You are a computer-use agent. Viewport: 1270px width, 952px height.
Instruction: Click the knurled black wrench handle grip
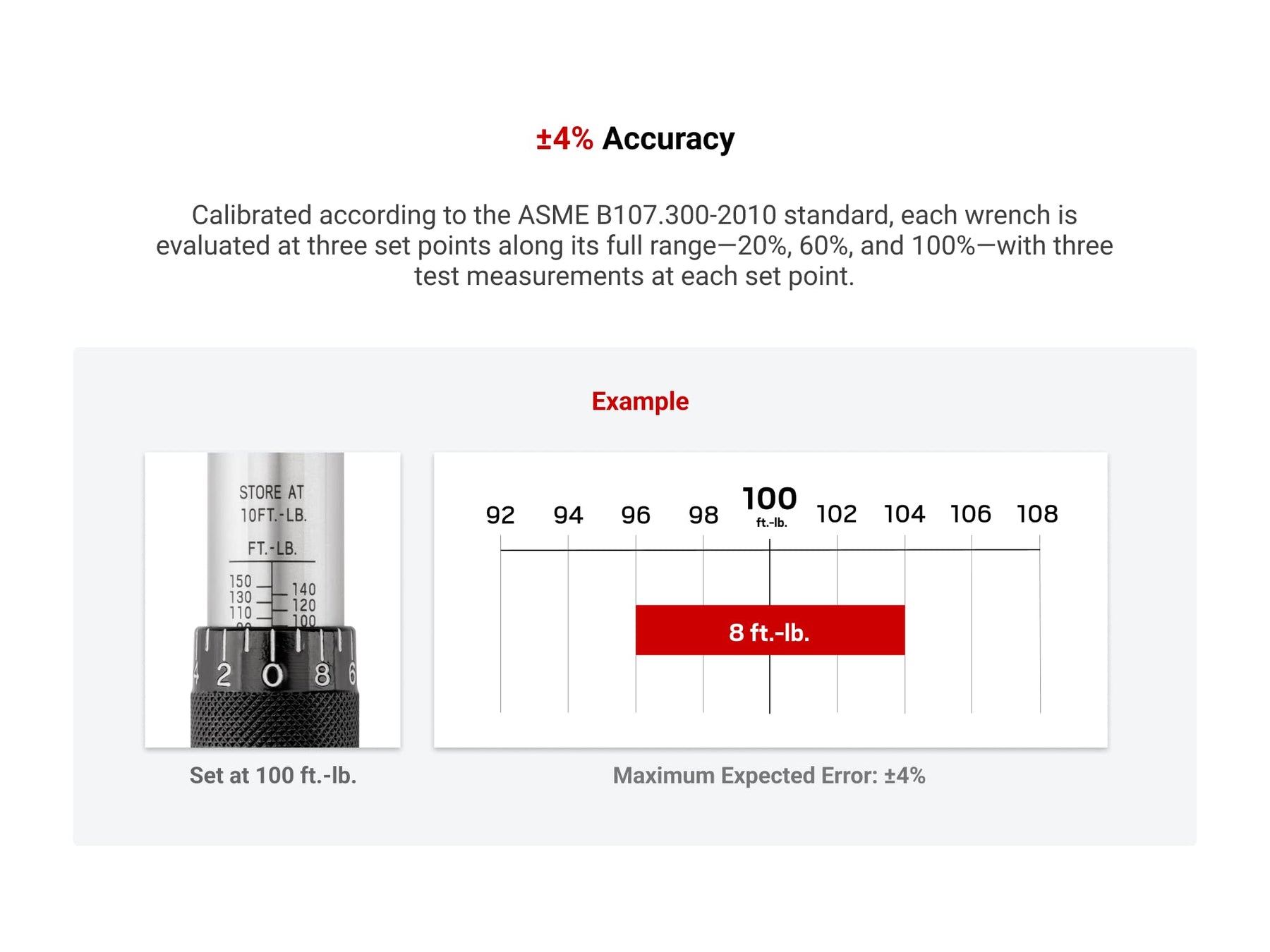click(274, 719)
